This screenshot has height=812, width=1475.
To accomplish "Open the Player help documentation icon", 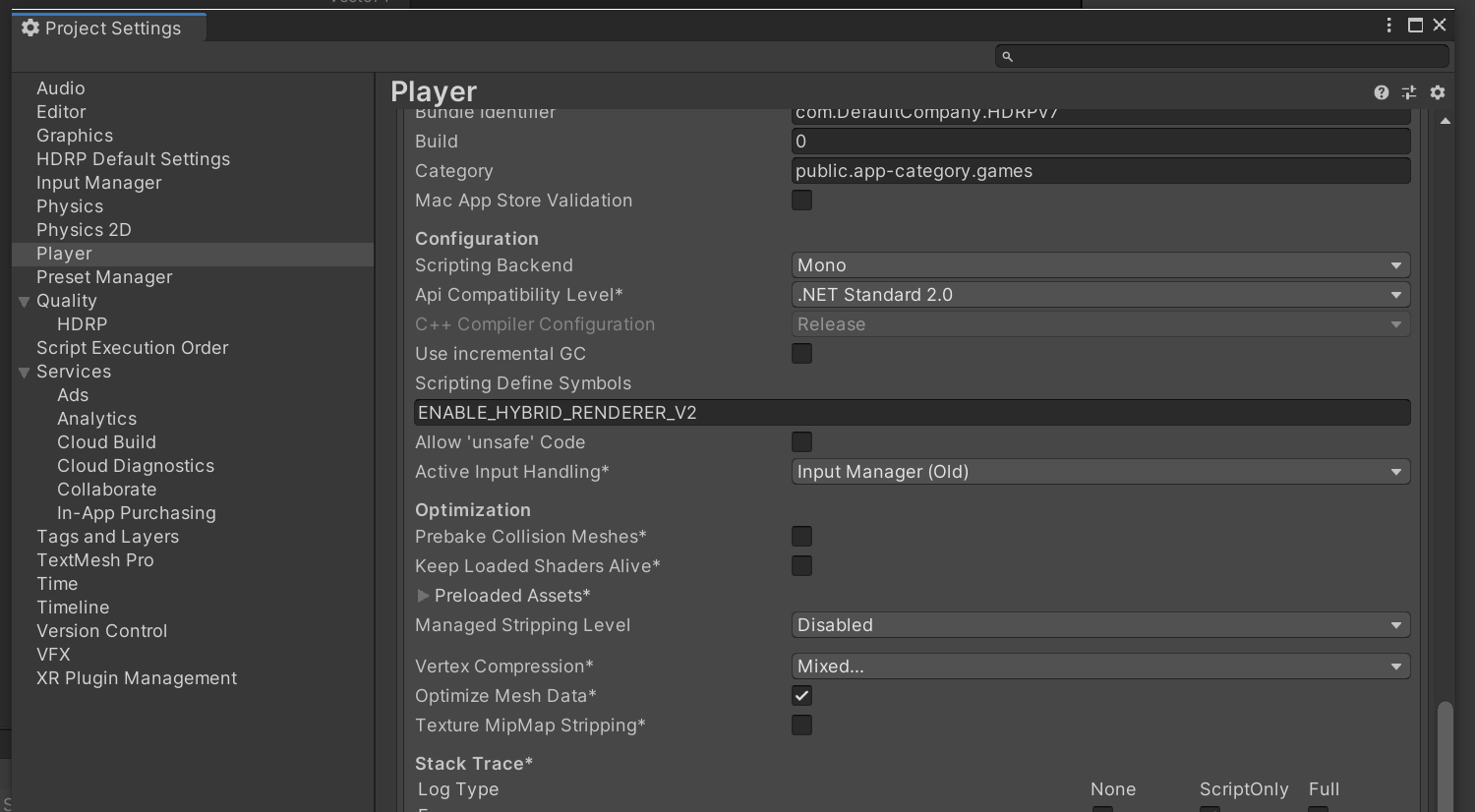I will coord(1382,92).
